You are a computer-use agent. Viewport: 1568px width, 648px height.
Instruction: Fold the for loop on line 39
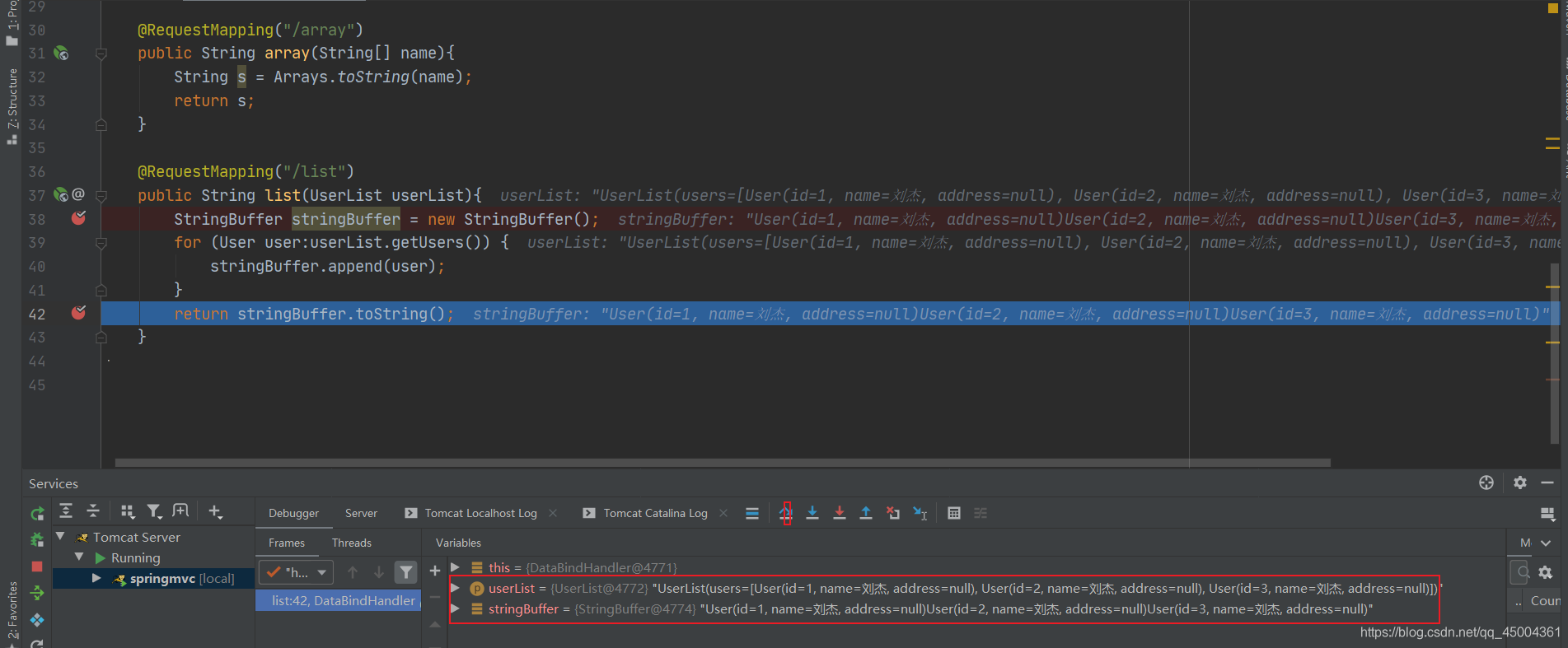(101, 243)
